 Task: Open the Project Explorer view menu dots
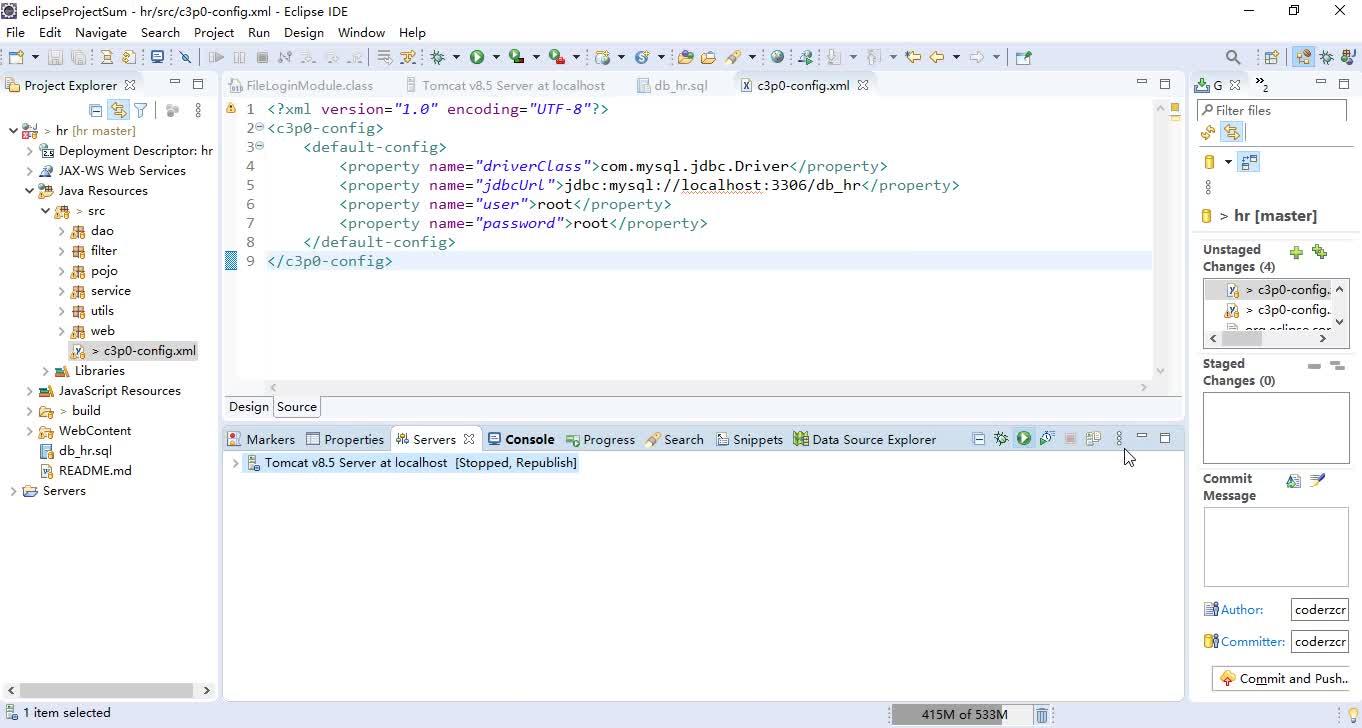[x=198, y=110]
